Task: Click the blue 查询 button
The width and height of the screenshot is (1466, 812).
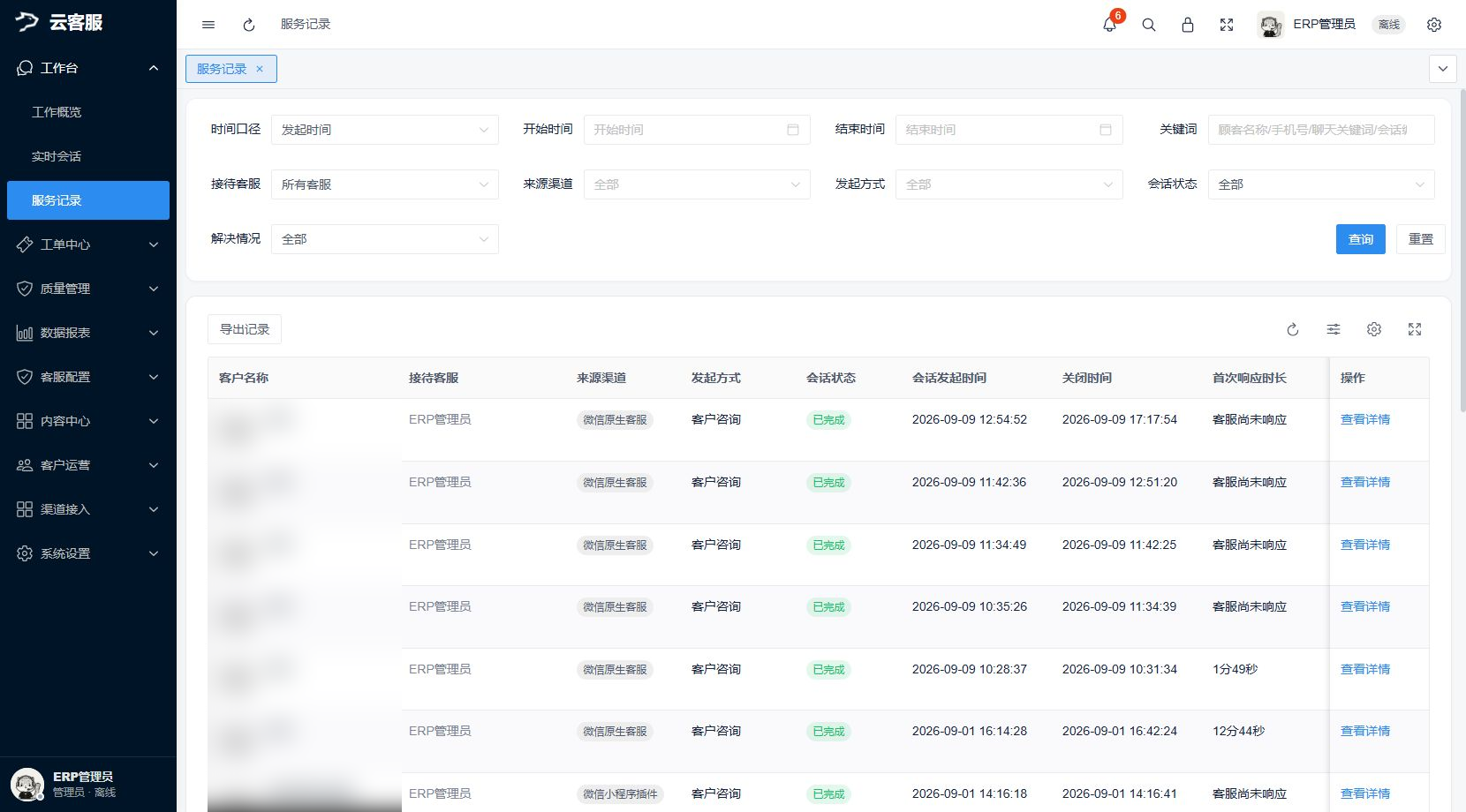Action: pos(1361,239)
